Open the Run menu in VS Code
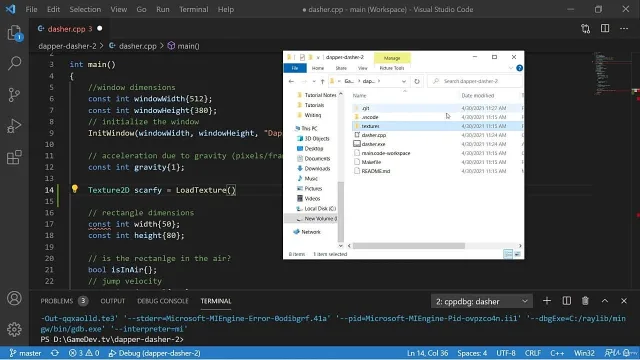This screenshot has height=360, width=640. pos(162,9)
